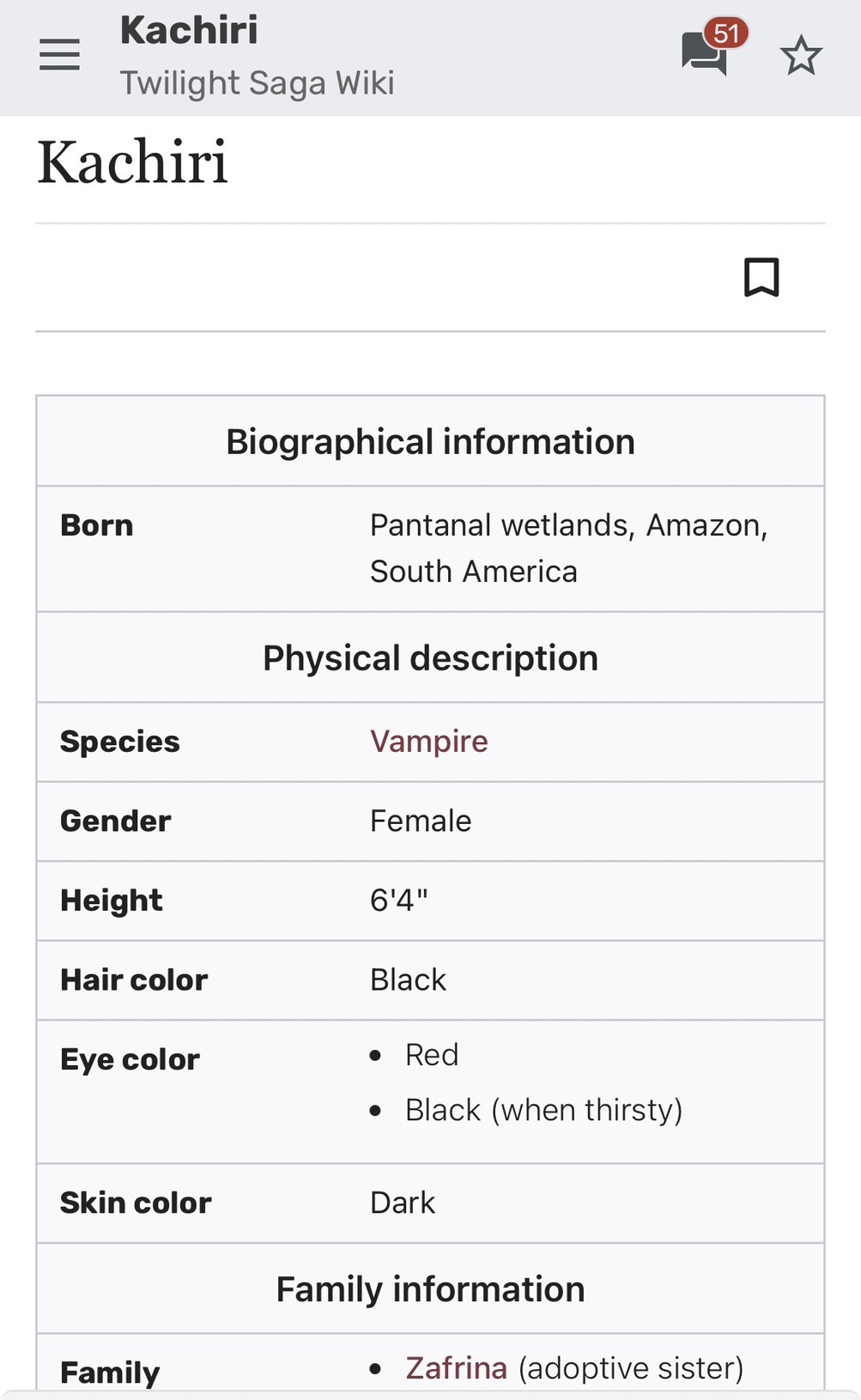
Task: Tap the large Kachiri article heading
Action: click(x=133, y=162)
